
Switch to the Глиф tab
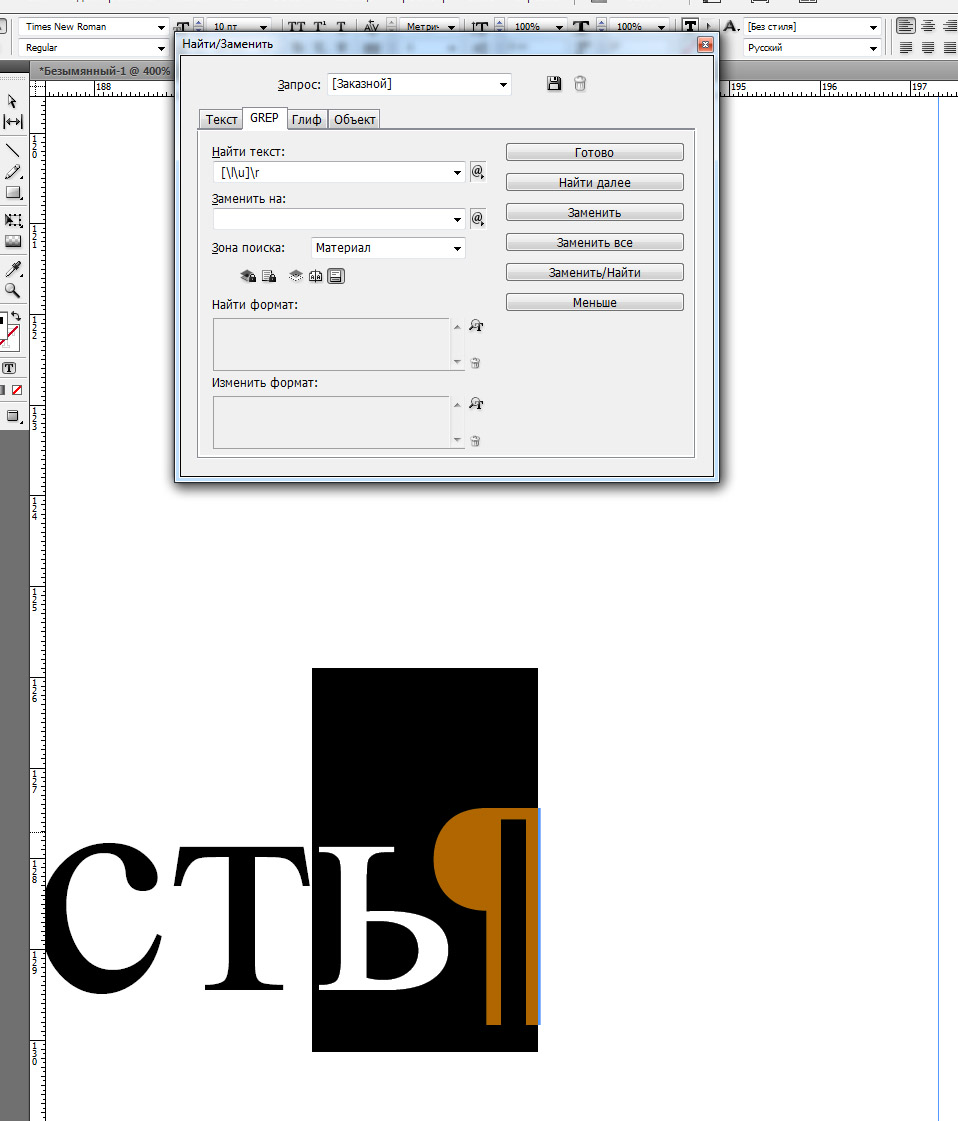(306, 119)
